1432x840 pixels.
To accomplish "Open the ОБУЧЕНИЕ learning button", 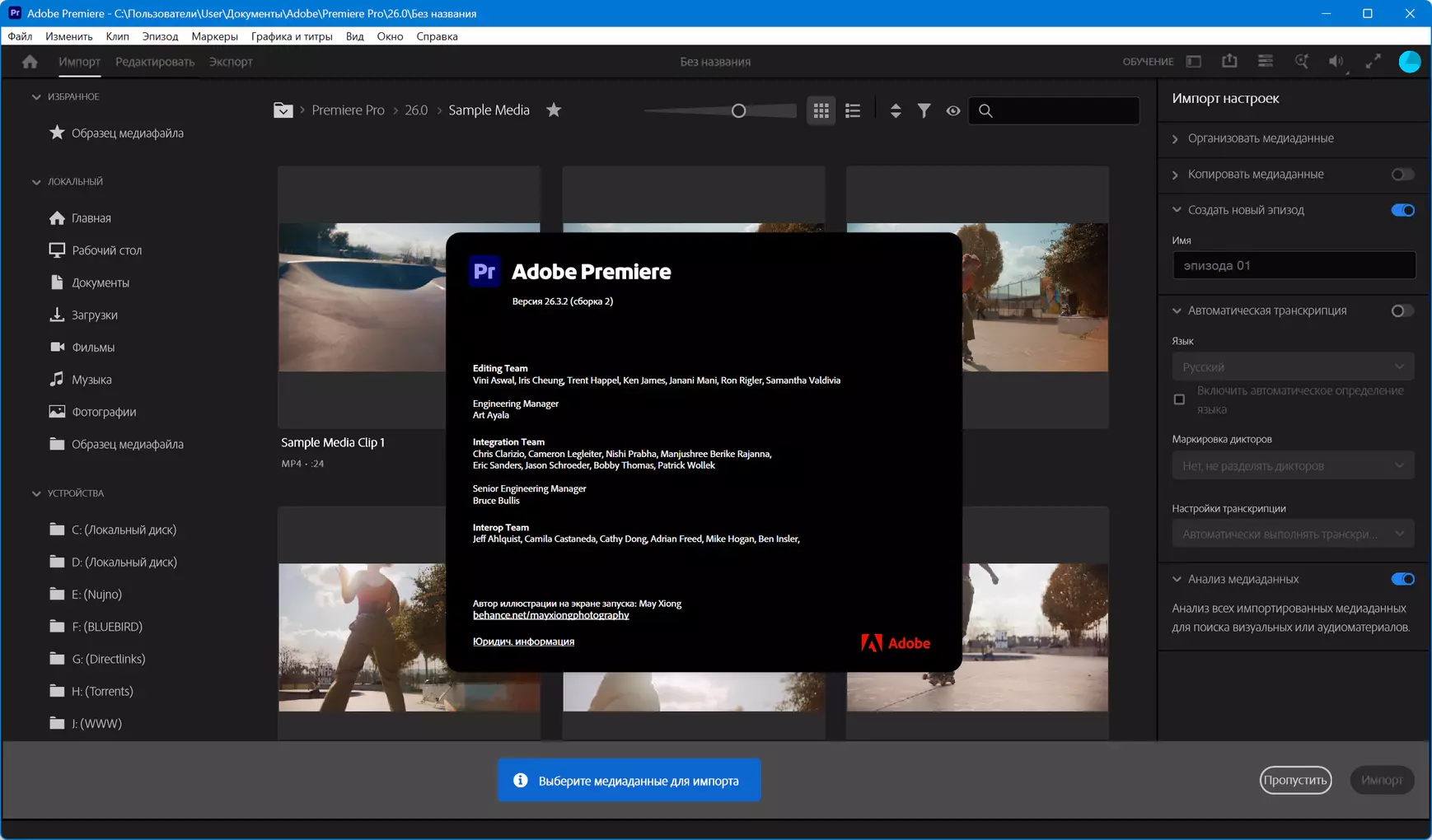I will click(x=1148, y=62).
